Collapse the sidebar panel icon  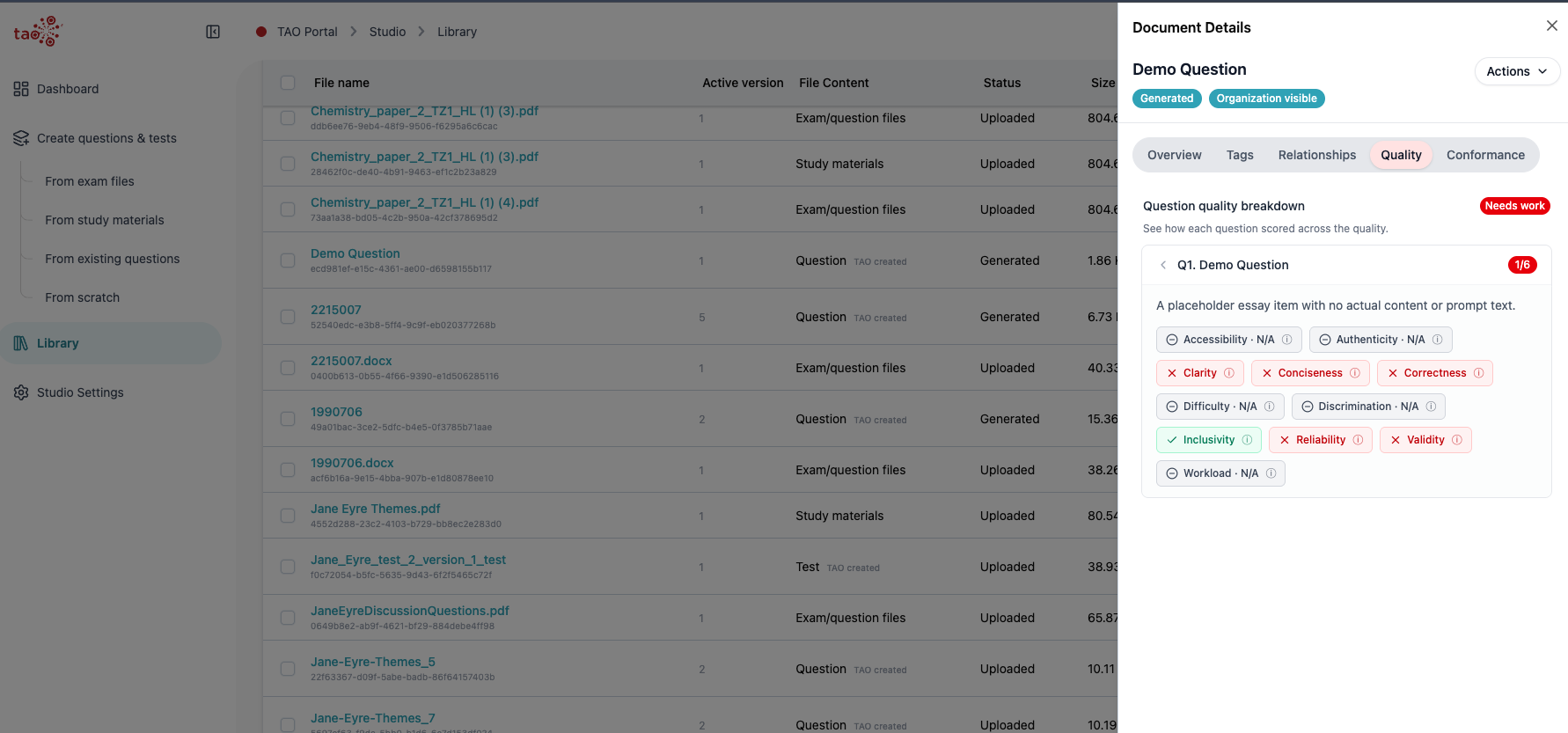(x=213, y=32)
